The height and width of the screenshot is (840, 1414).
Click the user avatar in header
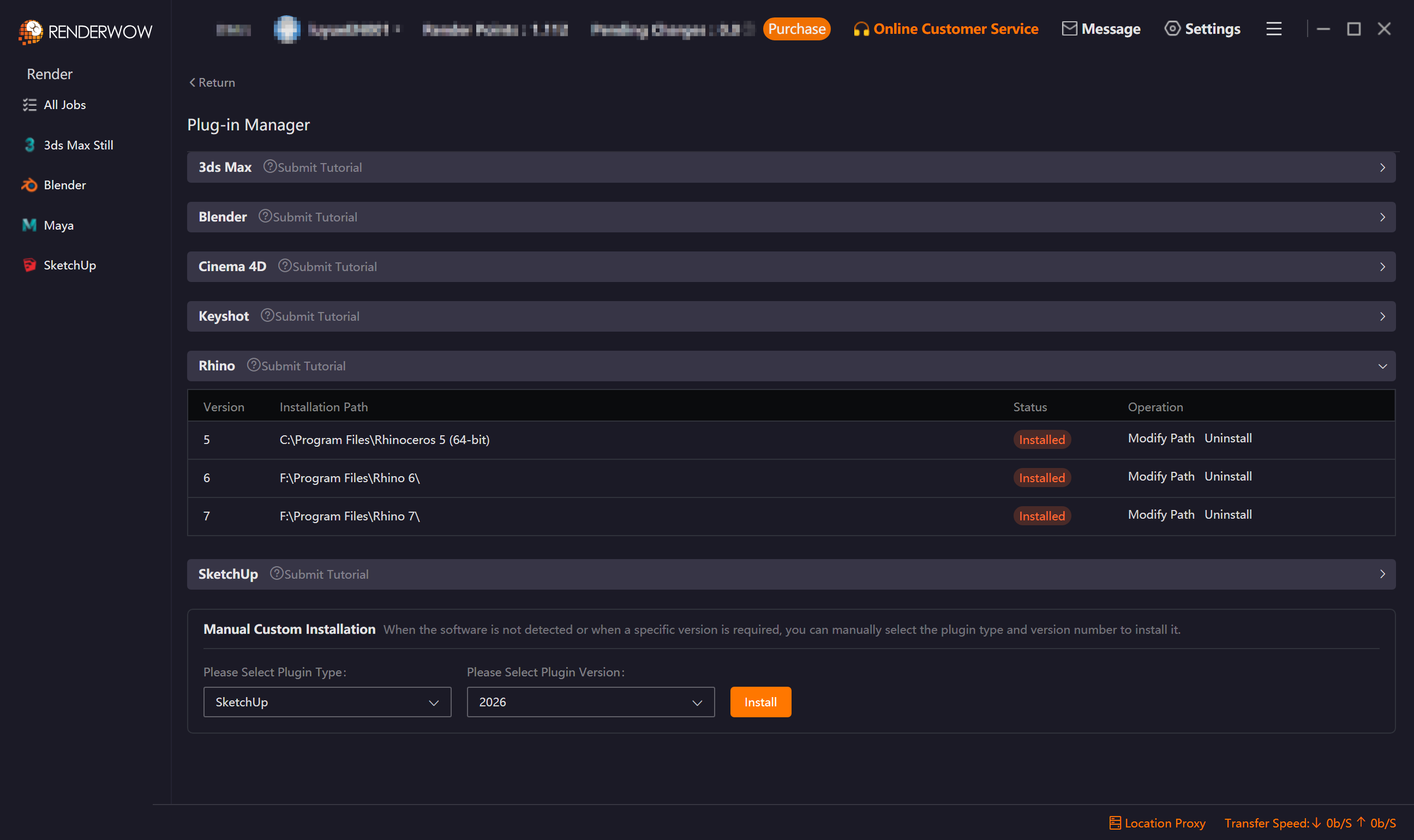click(287, 29)
